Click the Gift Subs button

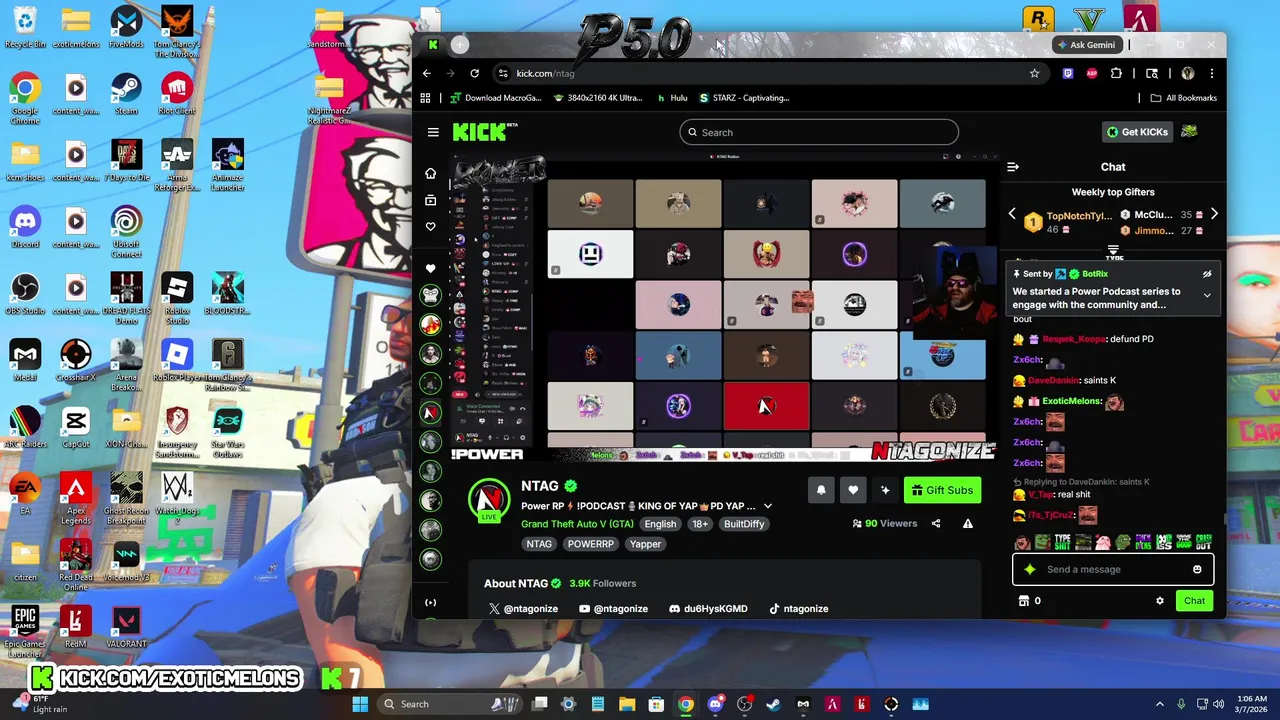point(941,490)
